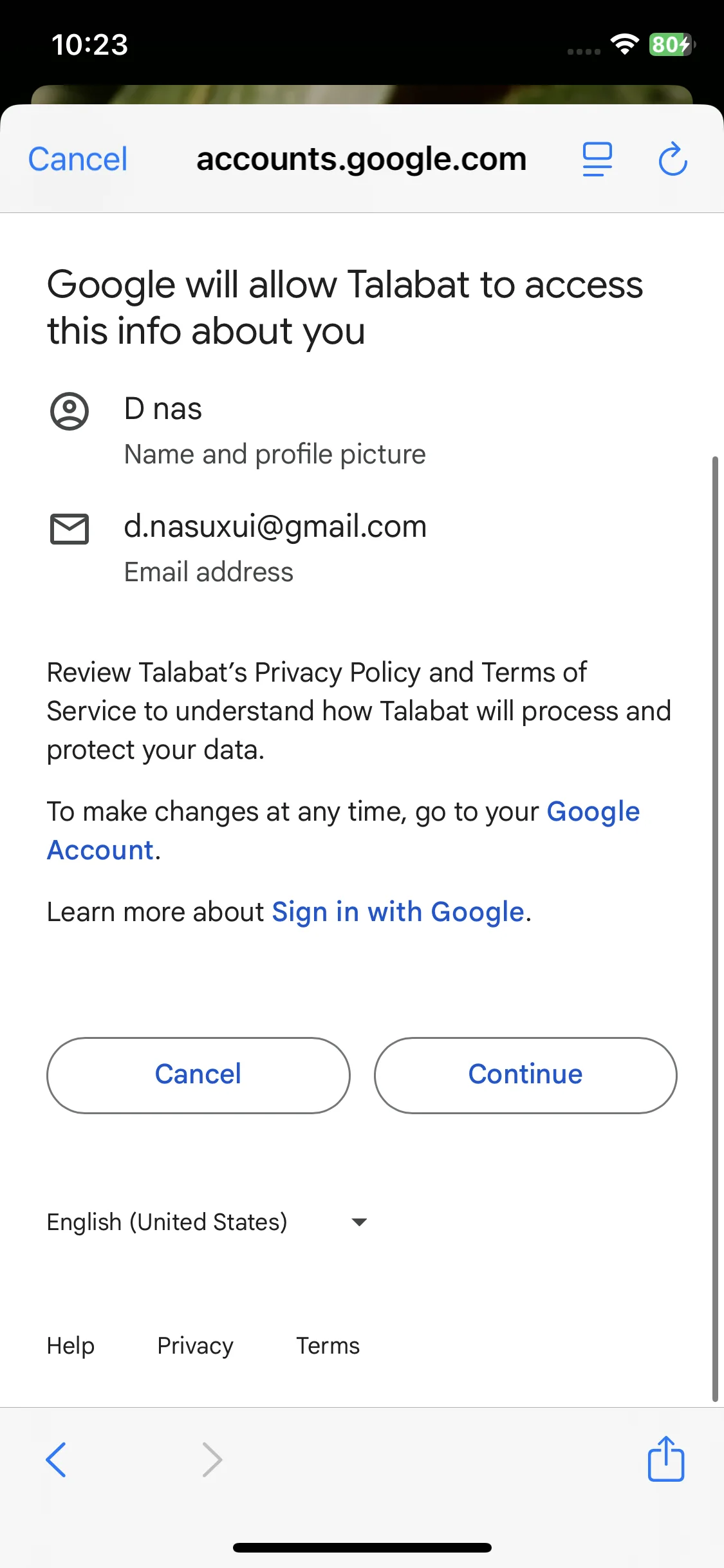
Task: Tap the envelope icon beside email address
Action: (70, 529)
